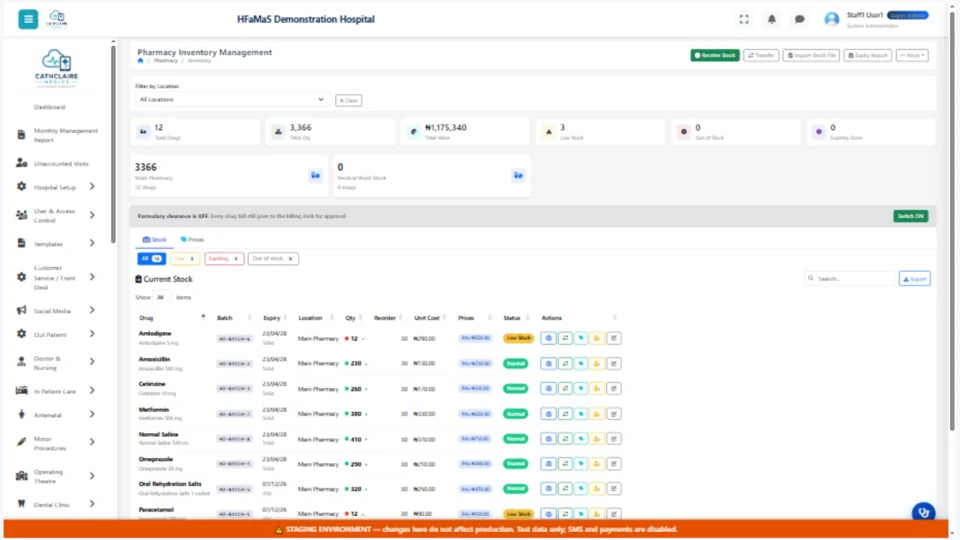The image size is (960, 540).
Task: Toggle the hamburger sidebar menu button
Action: click(28, 19)
